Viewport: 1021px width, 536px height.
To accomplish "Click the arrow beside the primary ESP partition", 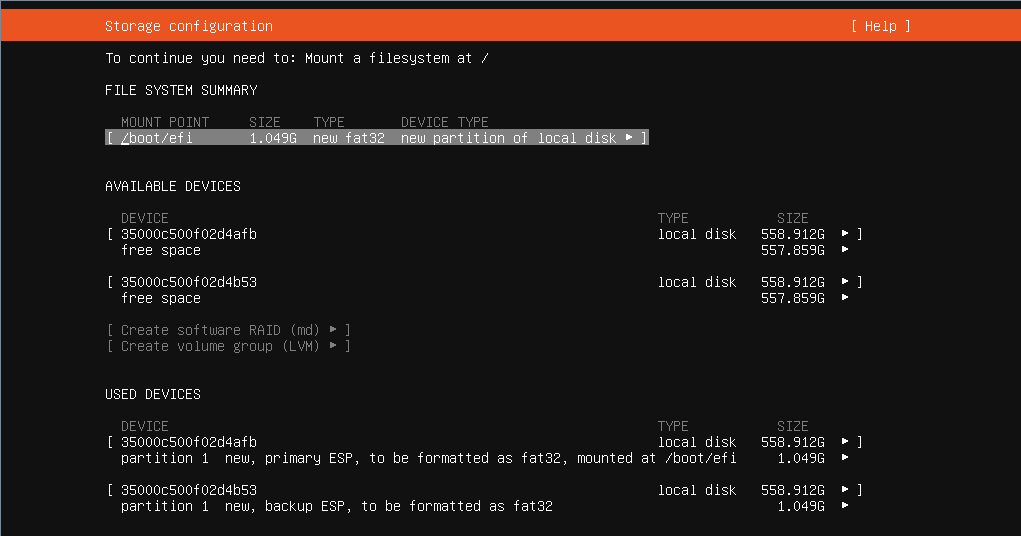I will [845, 458].
